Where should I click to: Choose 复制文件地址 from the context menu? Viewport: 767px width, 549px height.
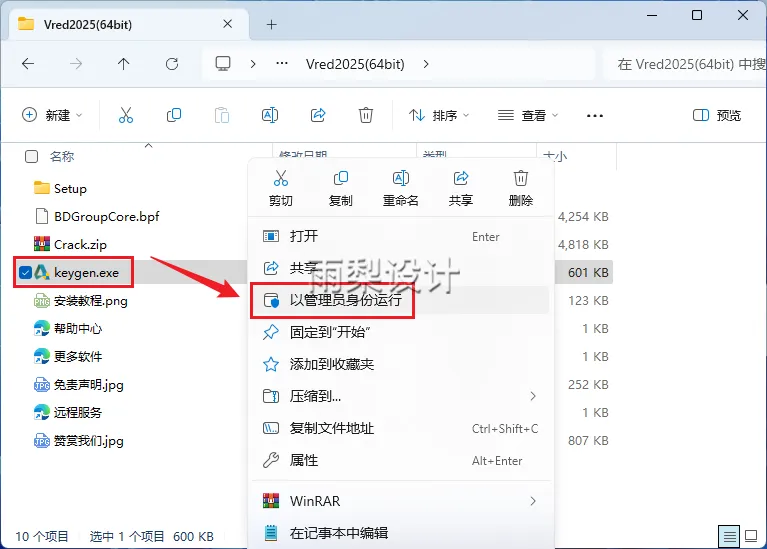point(401,428)
